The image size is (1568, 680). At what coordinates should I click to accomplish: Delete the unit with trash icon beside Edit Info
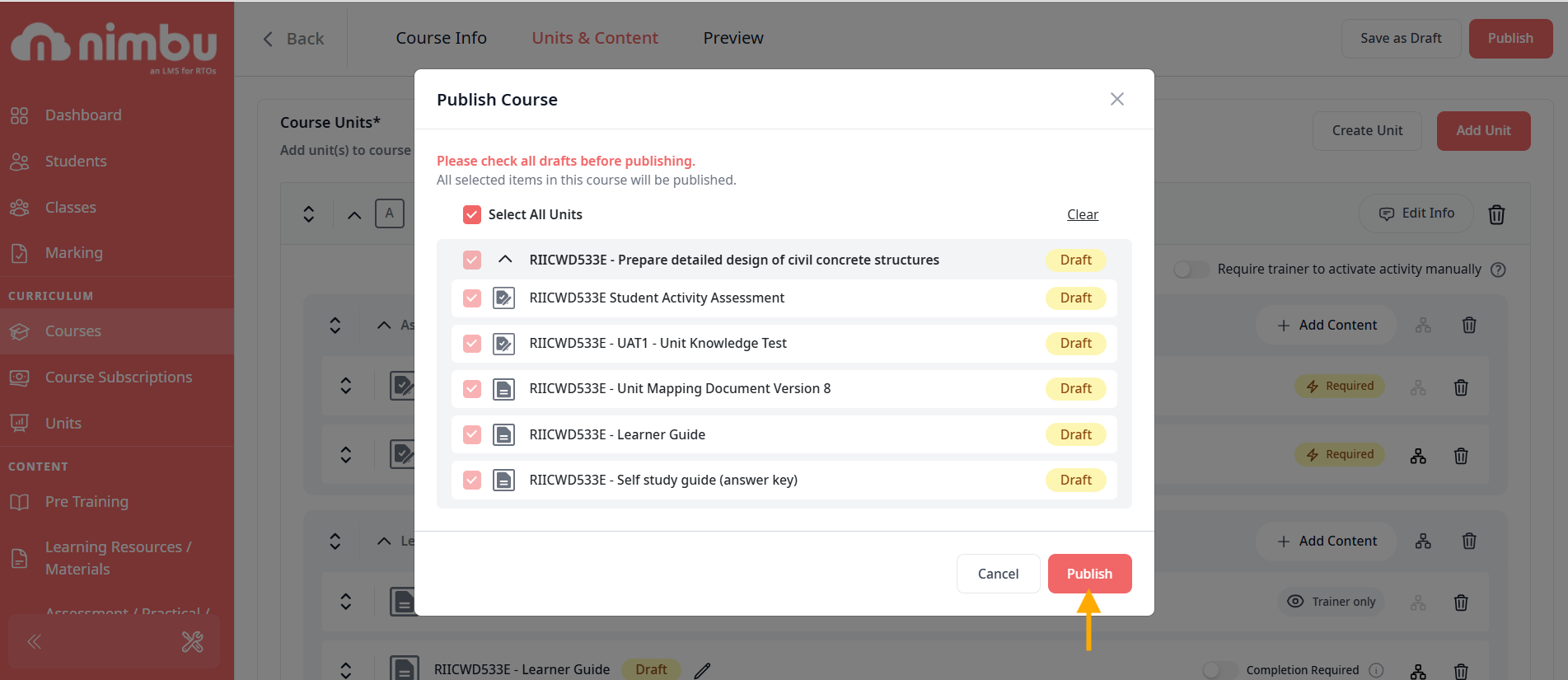(x=1496, y=215)
